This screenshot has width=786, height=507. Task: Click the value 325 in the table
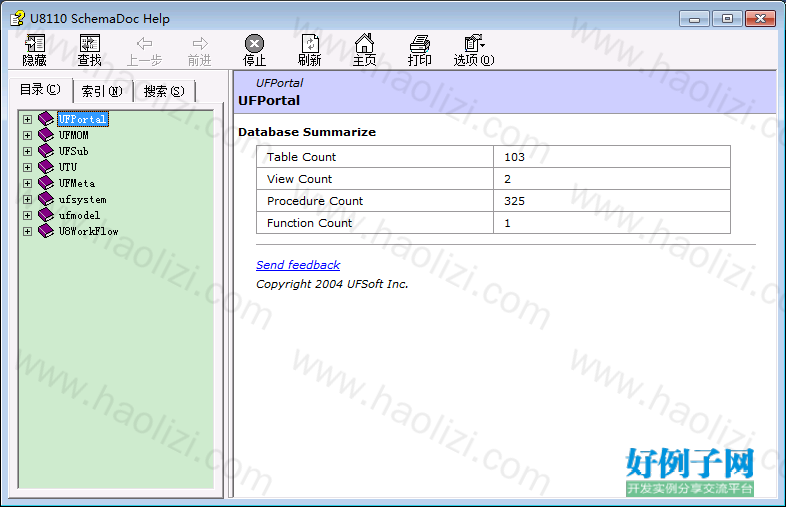pos(514,201)
